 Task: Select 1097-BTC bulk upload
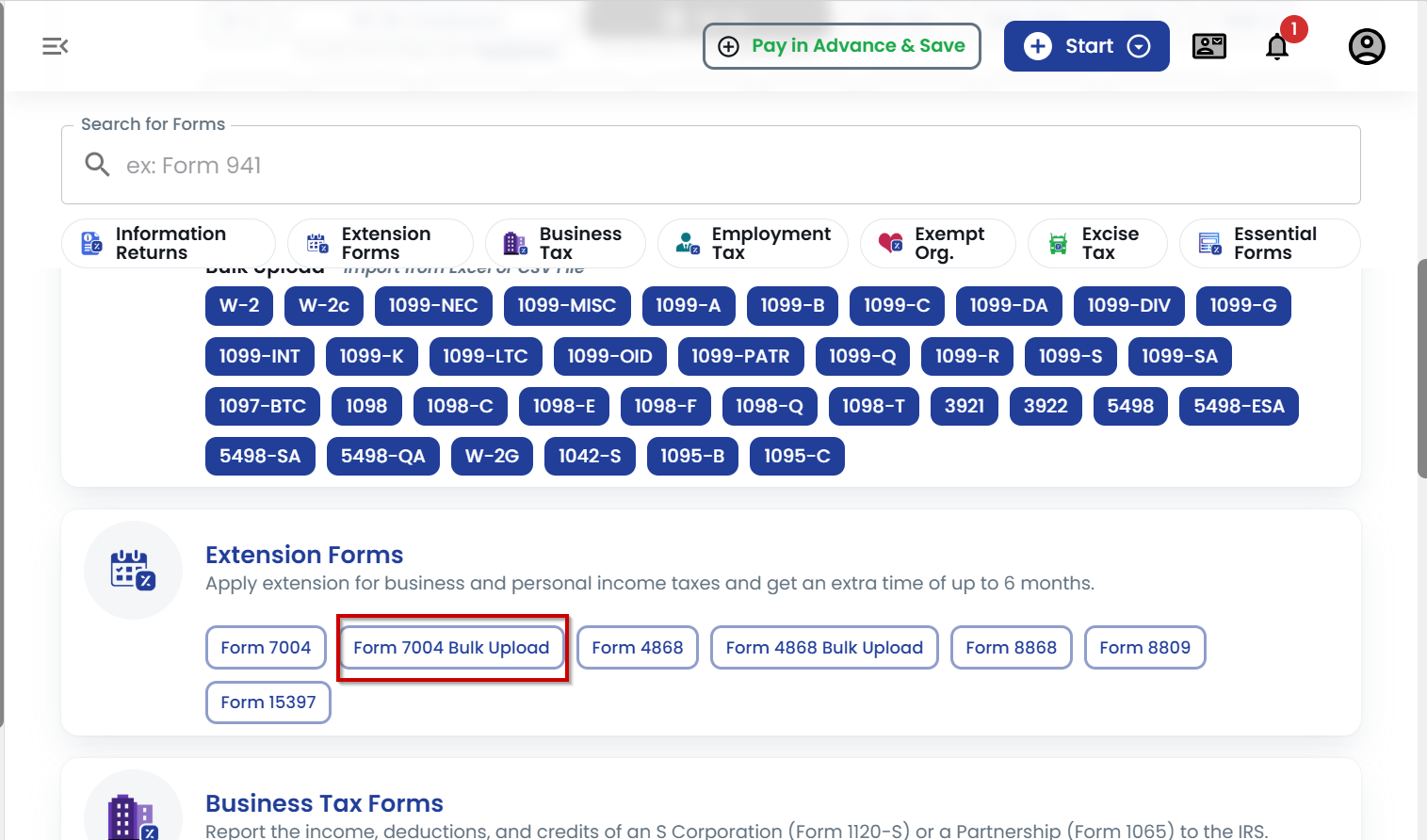click(x=263, y=406)
